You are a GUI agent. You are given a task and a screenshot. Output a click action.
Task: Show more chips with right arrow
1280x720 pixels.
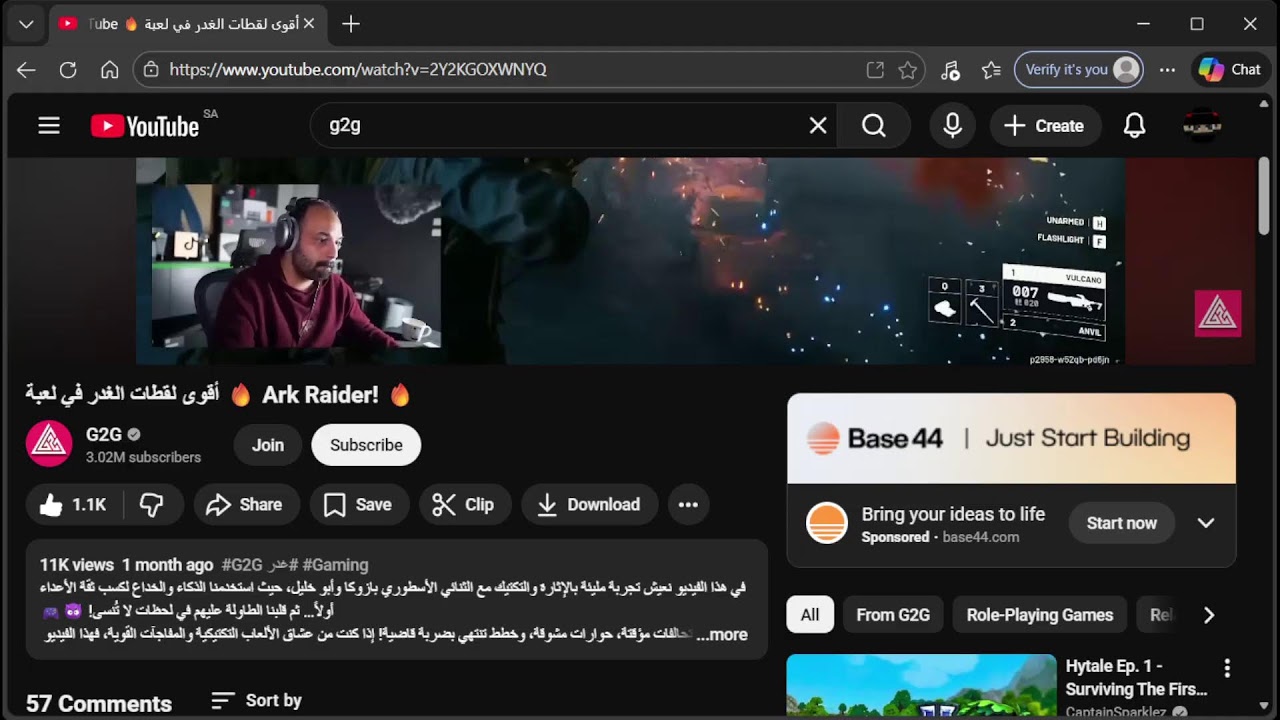pyautogui.click(x=1209, y=615)
